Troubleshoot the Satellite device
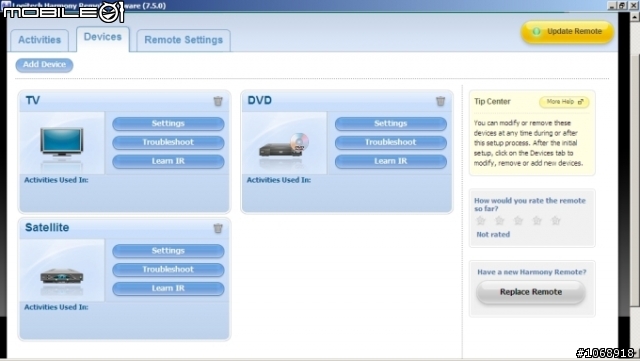Screen dimensions: 640x361 [x=168, y=270]
